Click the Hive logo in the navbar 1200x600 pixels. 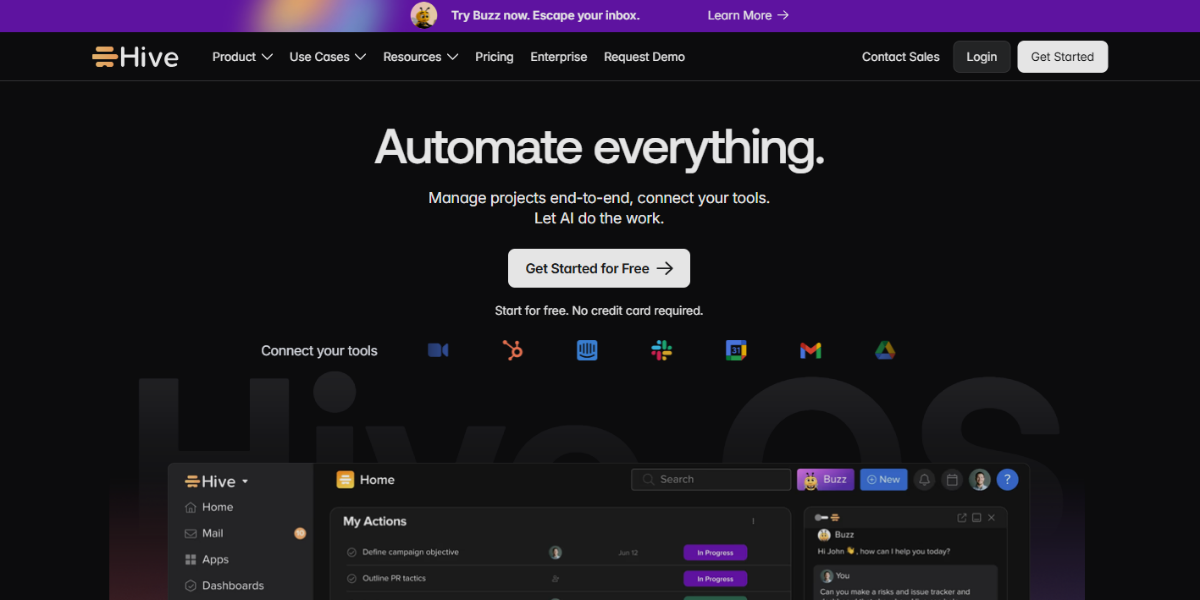point(135,57)
